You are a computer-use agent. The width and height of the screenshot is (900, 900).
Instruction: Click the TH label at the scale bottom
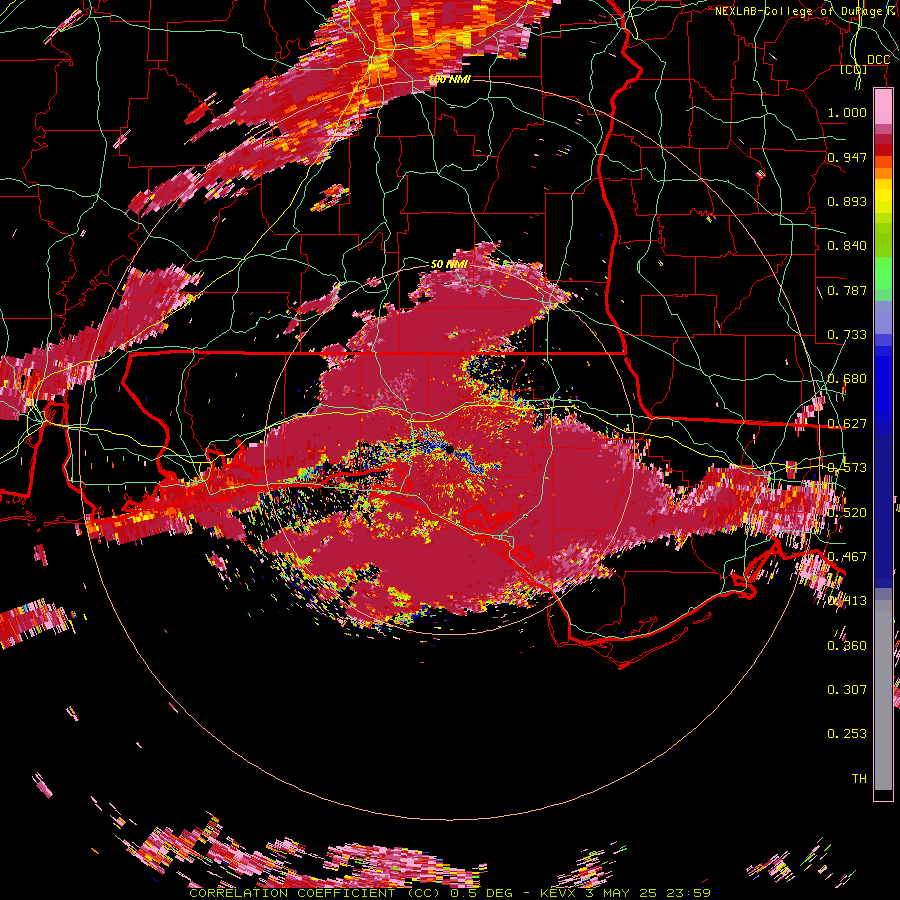click(x=859, y=779)
